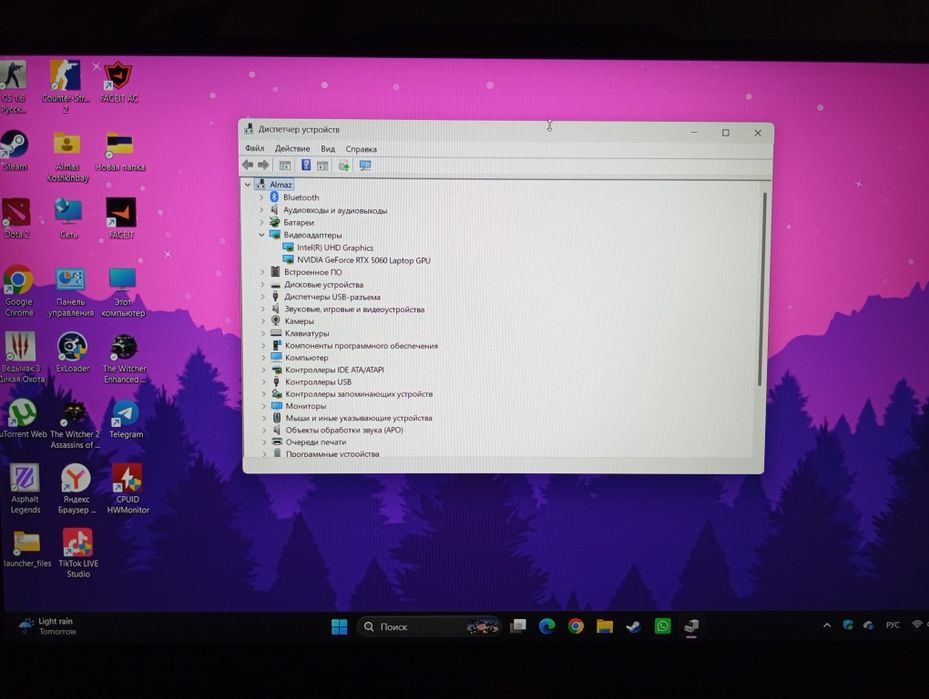Show hidden system tray icons chevron
Image resolution: width=929 pixels, height=699 pixels.
pos(827,625)
